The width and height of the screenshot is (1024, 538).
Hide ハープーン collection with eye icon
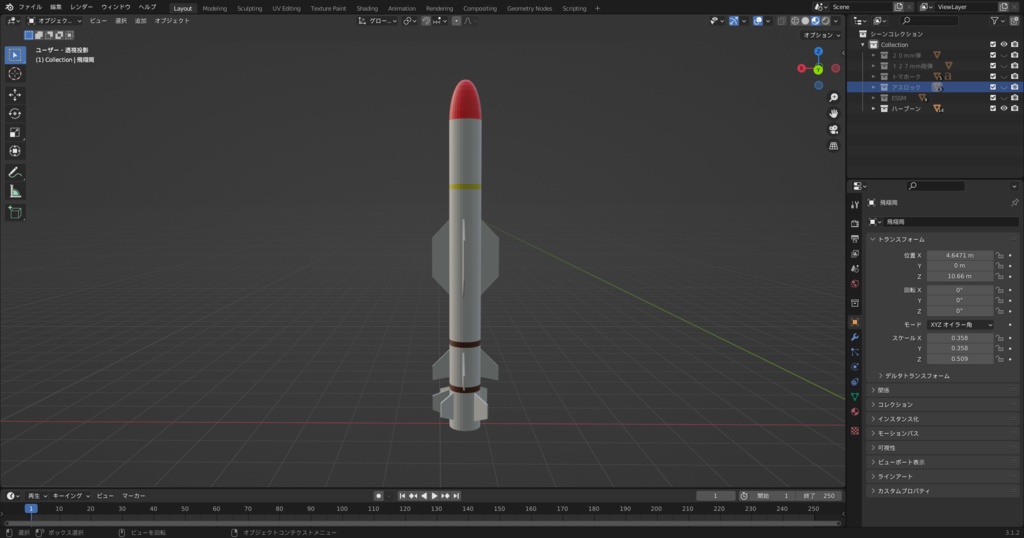pyautogui.click(x=1004, y=108)
